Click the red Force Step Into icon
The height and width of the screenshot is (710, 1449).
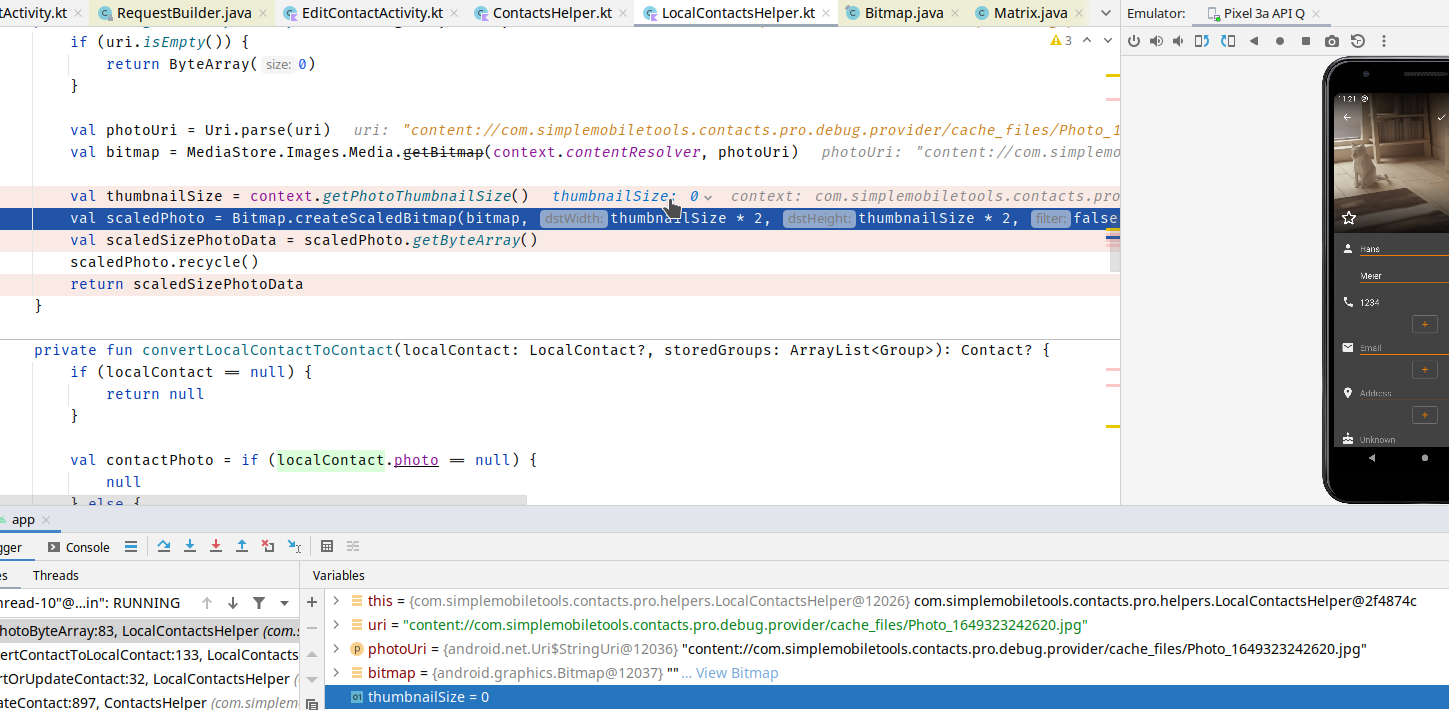click(215, 546)
